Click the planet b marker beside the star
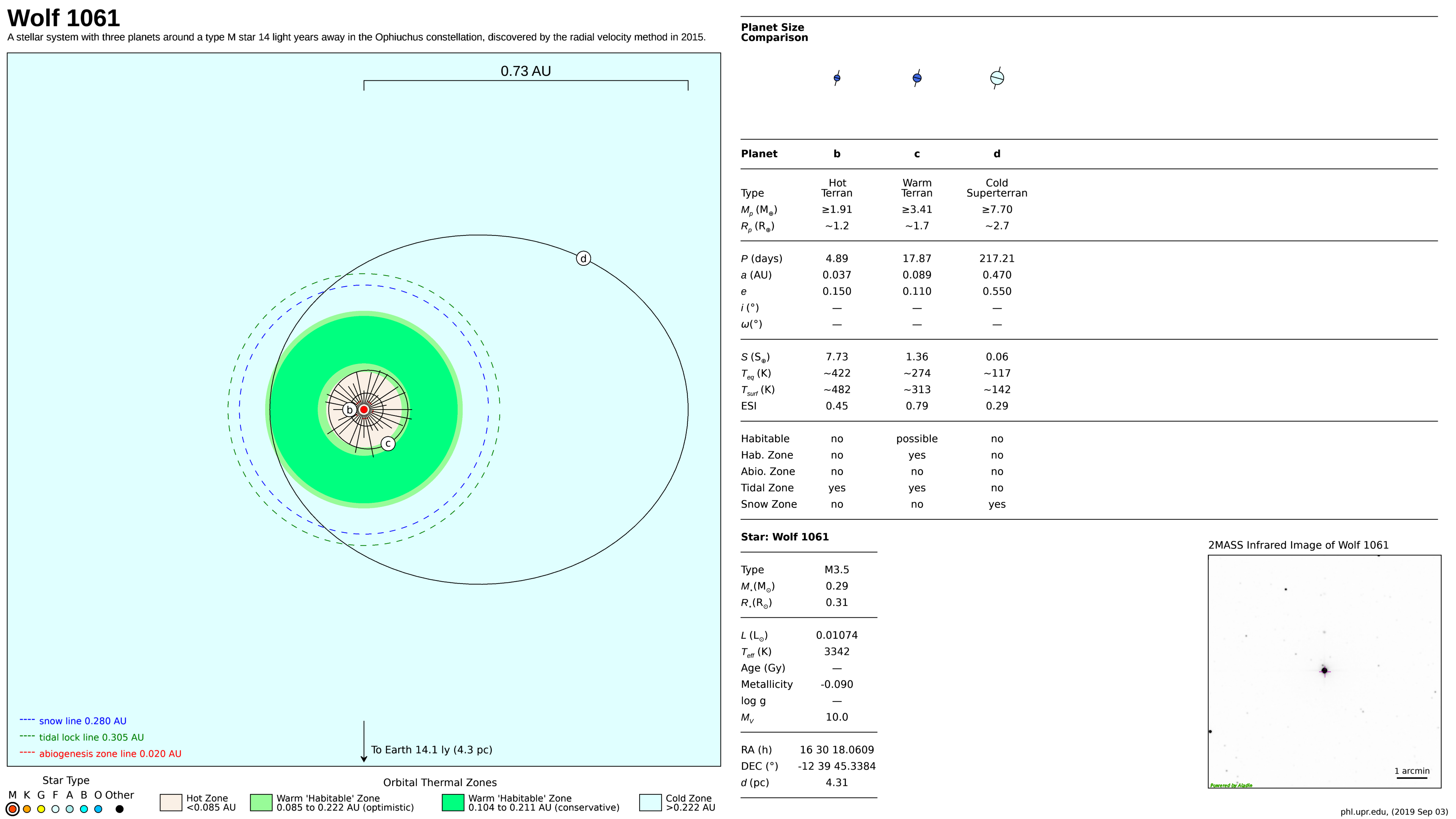The image size is (1456, 819). click(349, 410)
